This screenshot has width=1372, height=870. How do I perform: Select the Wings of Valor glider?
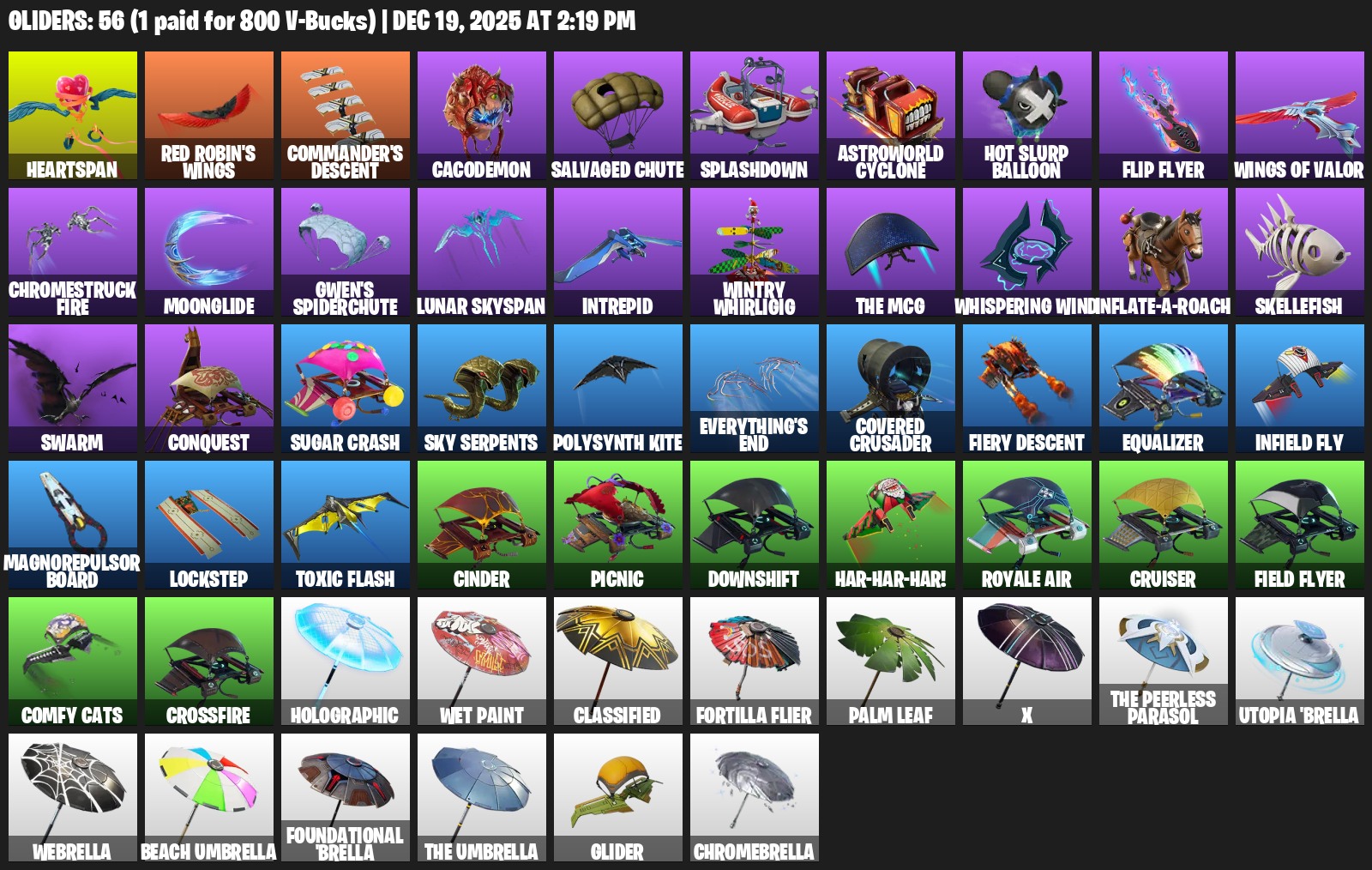point(1300,116)
